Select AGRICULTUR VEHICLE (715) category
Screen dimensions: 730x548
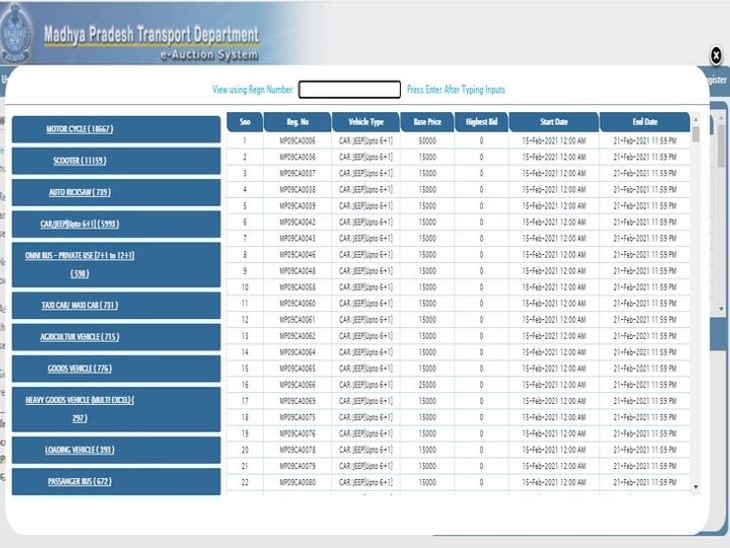coord(116,337)
